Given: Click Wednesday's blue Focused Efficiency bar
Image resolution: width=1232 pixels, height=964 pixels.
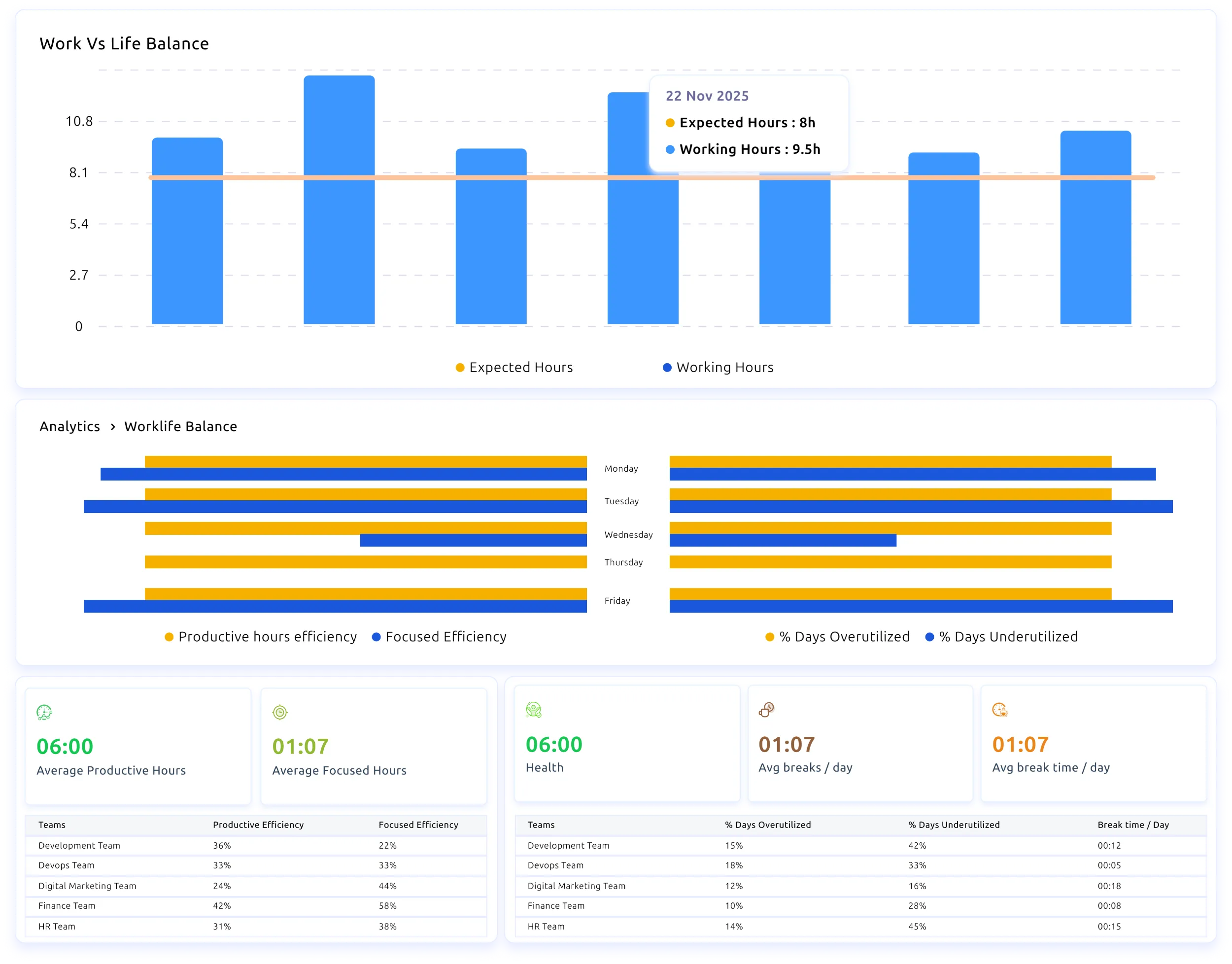Looking at the screenshot, I should [473, 540].
